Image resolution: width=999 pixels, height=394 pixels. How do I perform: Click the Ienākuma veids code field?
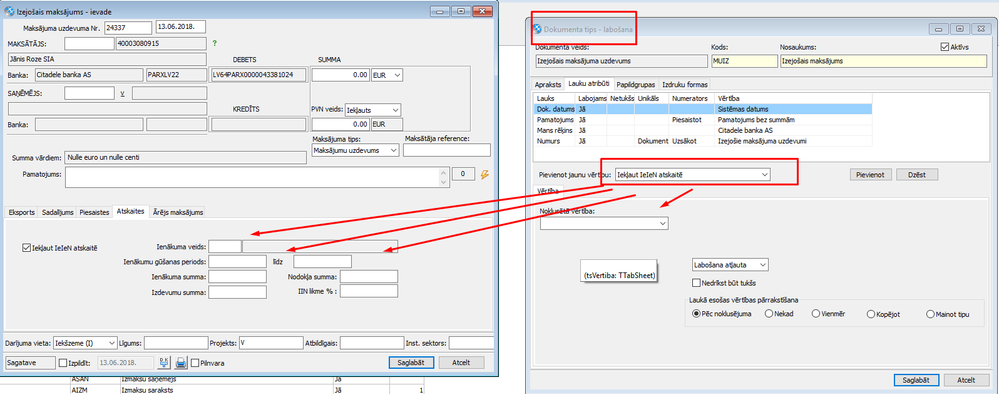pos(225,247)
